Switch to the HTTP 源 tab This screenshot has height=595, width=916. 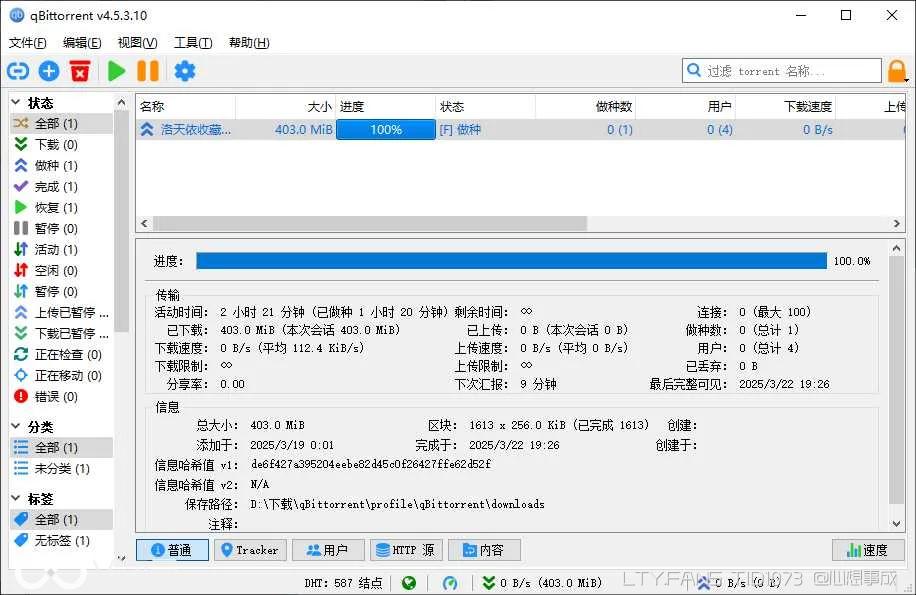click(406, 550)
